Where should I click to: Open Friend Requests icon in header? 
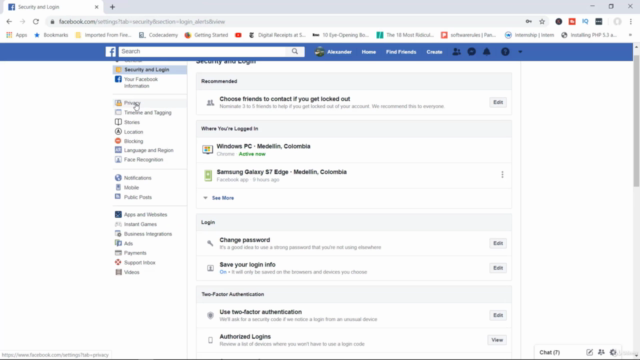pos(456,52)
